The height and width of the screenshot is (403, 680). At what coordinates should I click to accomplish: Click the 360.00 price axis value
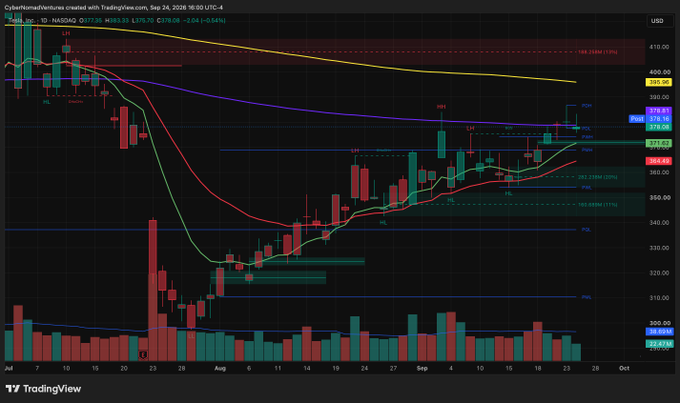[659, 172]
